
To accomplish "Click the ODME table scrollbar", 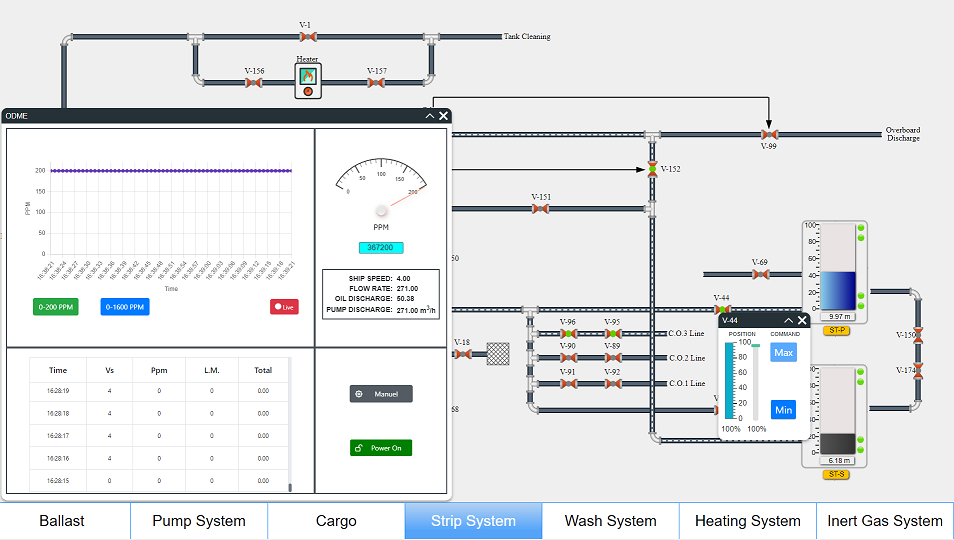I will 290,487.
